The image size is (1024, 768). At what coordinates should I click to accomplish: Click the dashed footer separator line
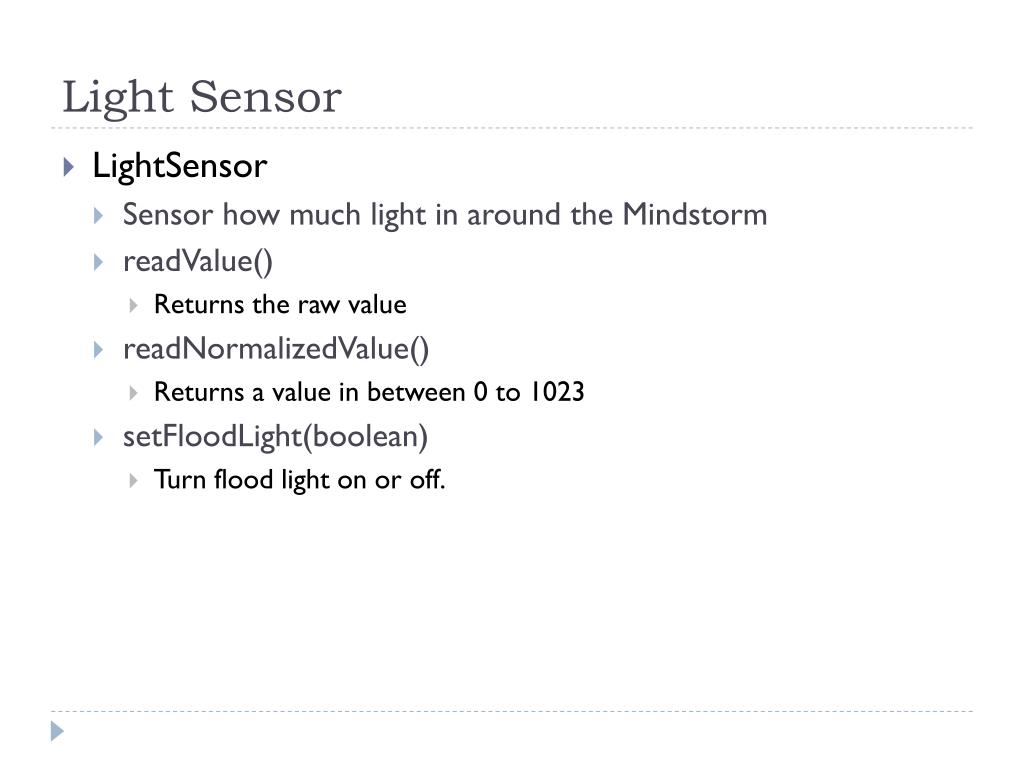coord(512,711)
